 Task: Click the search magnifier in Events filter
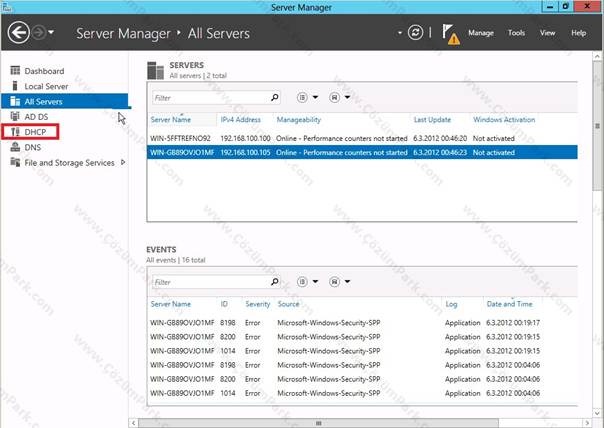pos(275,282)
